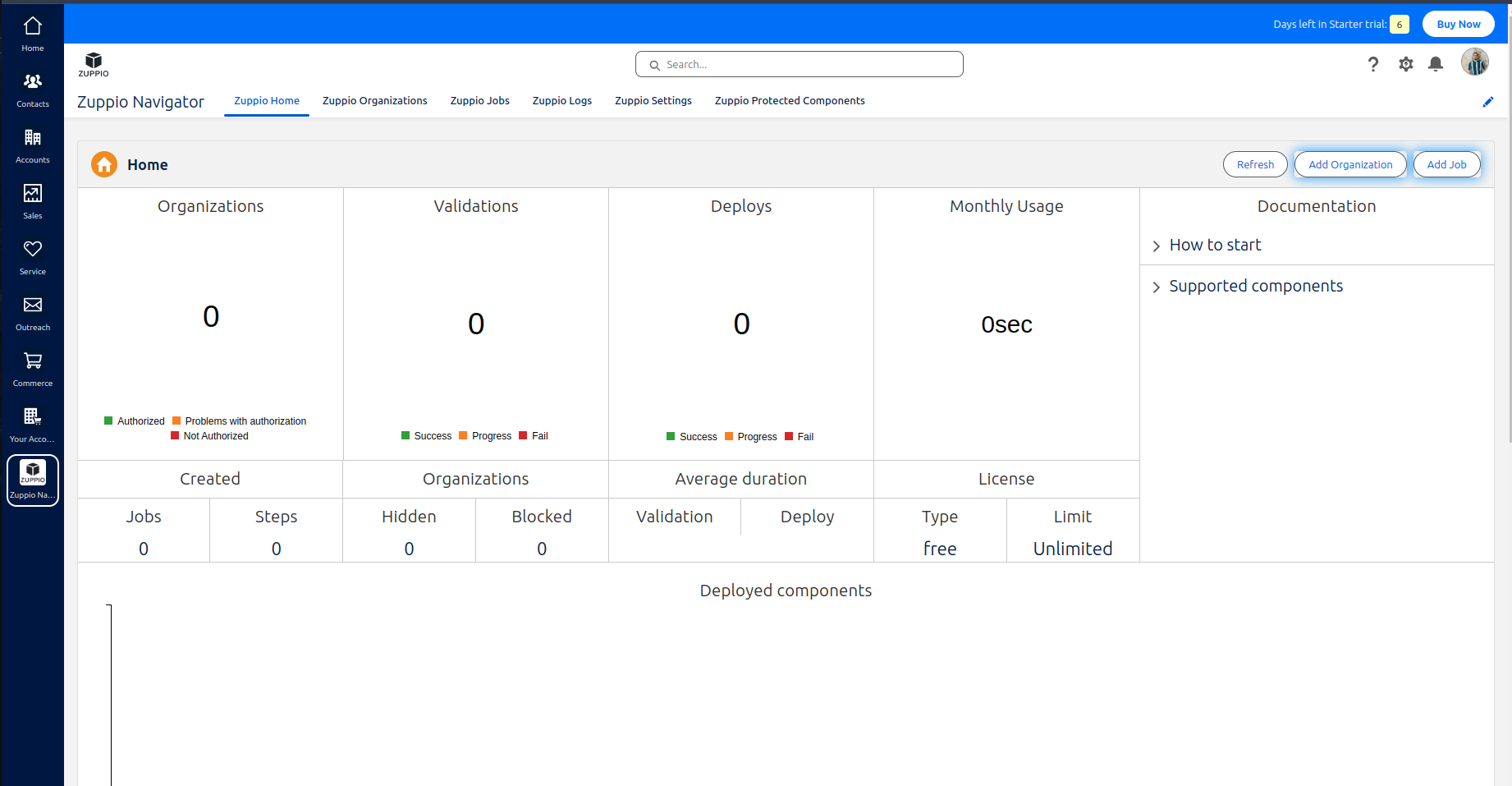Click the Add Job button

click(1446, 164)
